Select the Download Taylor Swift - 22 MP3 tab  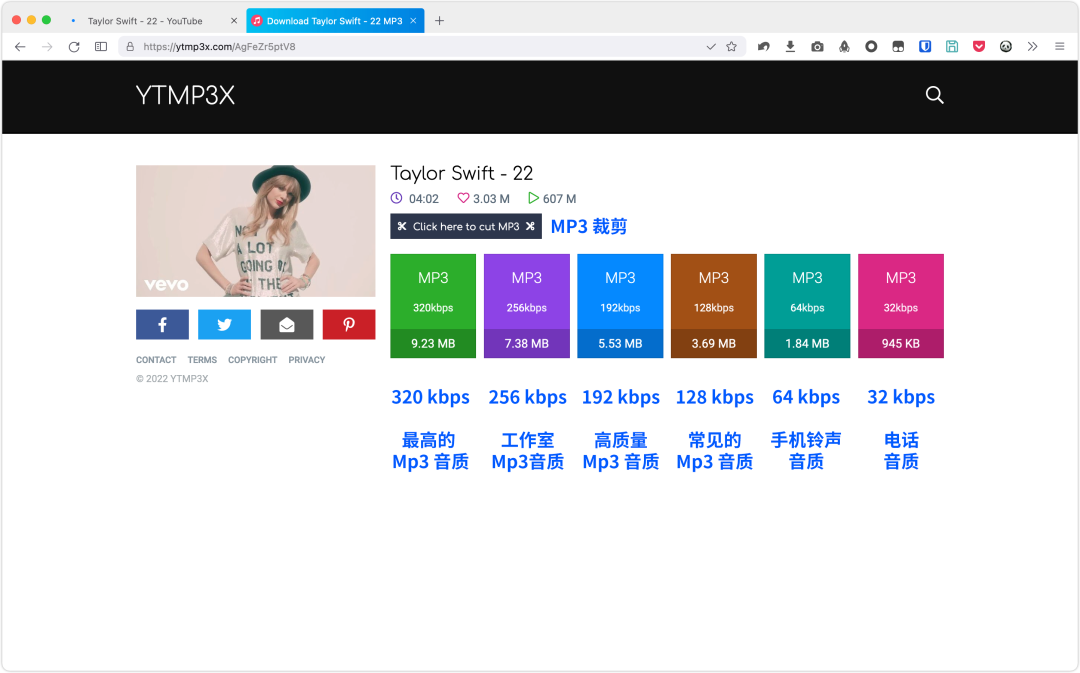pyautogui.click(x=335, y=21)
